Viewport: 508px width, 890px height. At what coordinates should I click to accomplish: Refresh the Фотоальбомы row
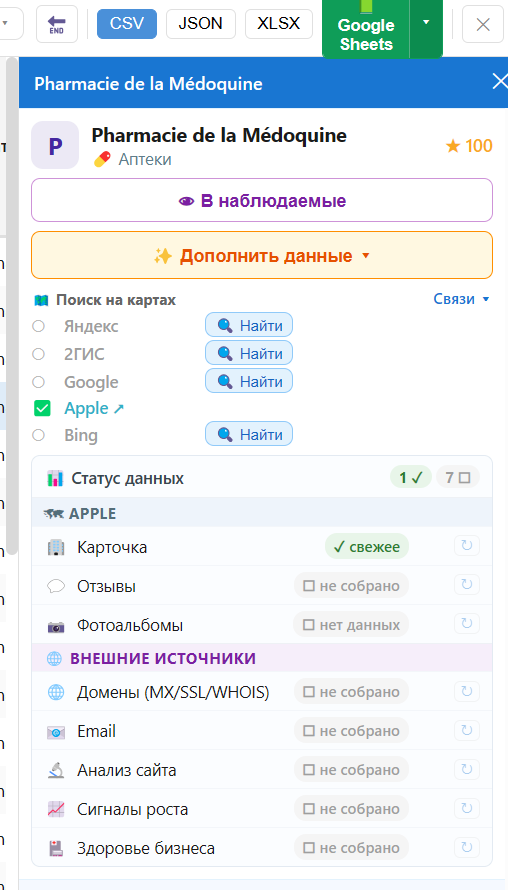467,623
